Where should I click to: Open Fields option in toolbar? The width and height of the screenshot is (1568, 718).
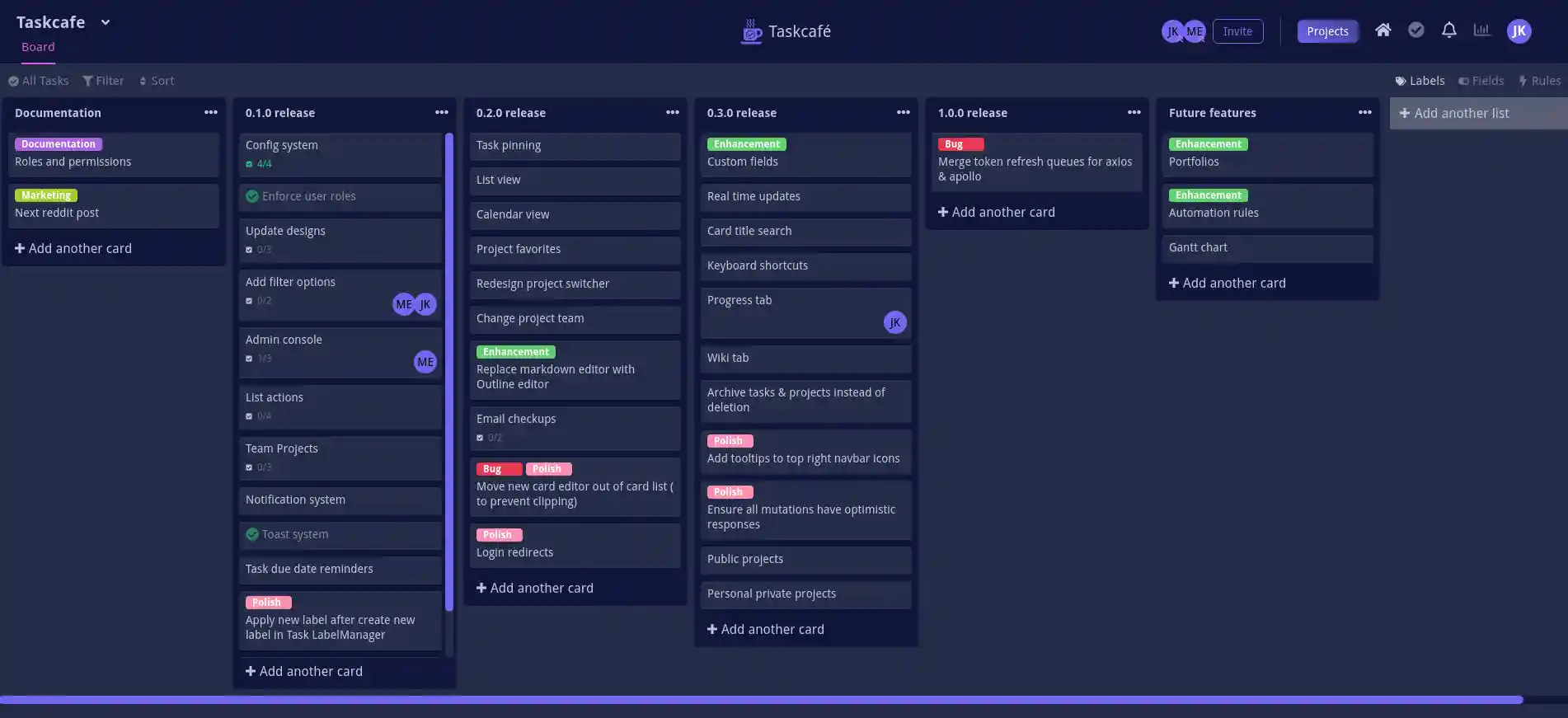coord(1481,81)
